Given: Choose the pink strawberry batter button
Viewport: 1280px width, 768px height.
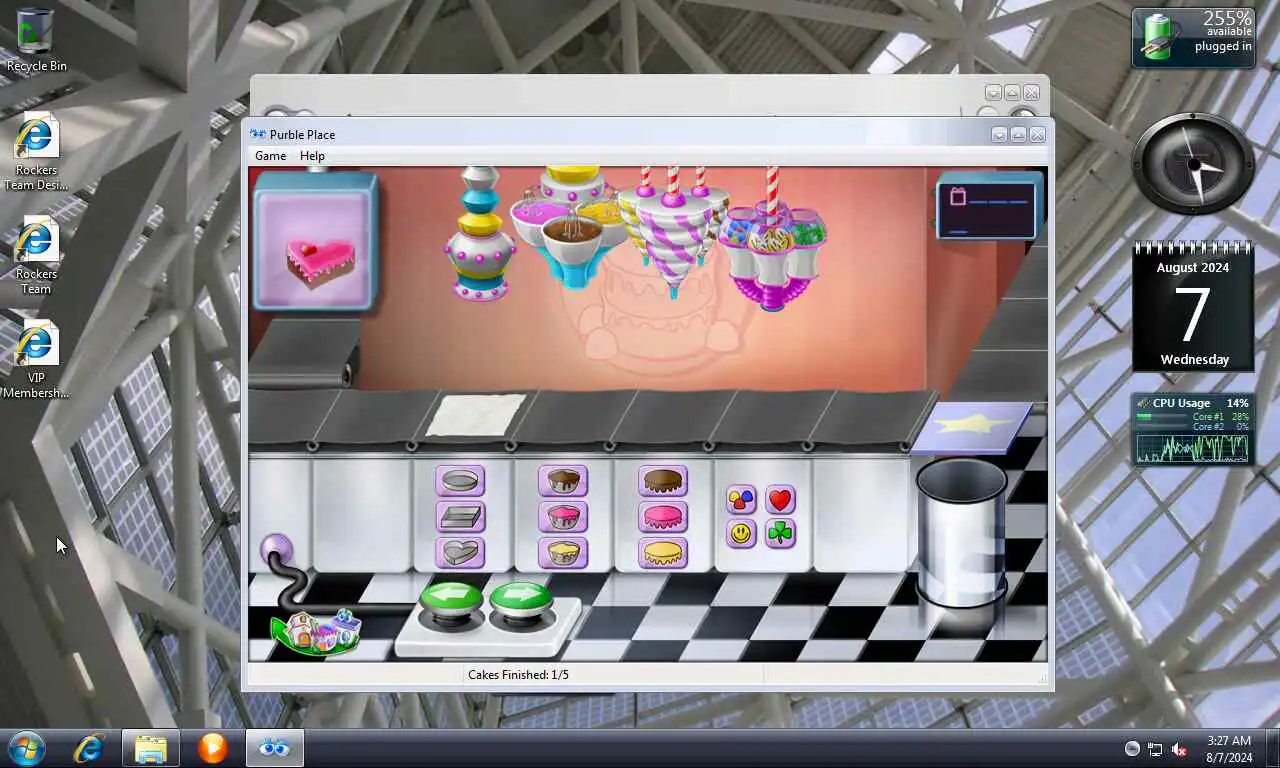Looking at the screenshot, I should point(563,517).
